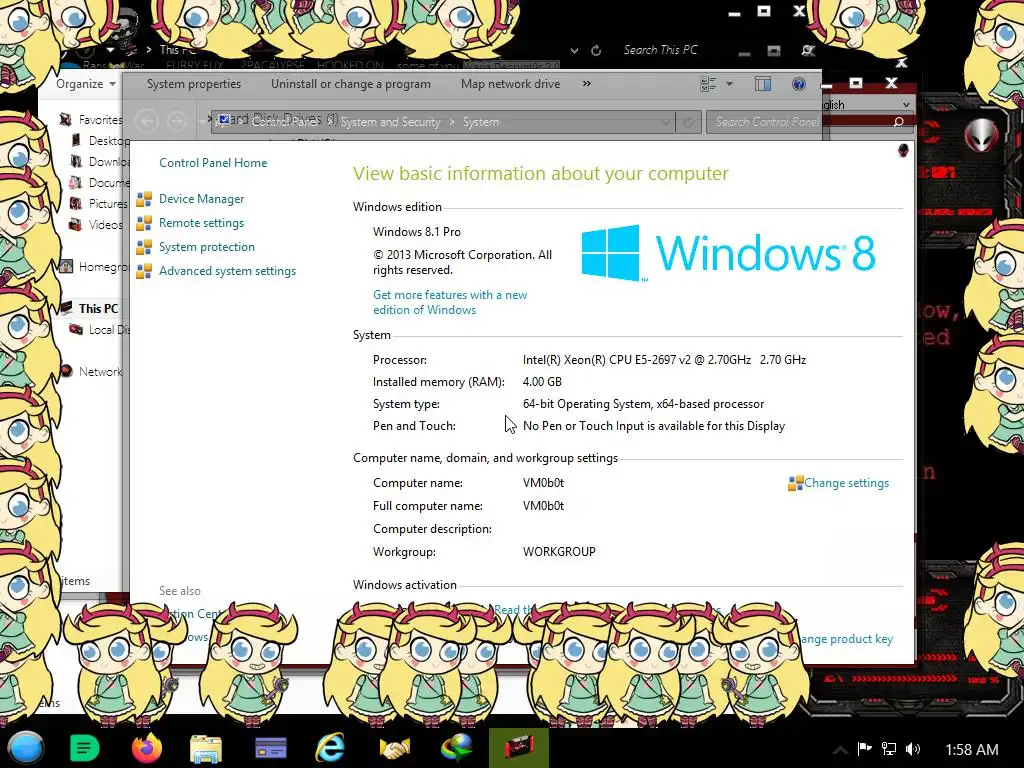Screen dimensions: 1024x768
Task: Click System and Security breadcrumb
Action: click(x=391, y=122)
